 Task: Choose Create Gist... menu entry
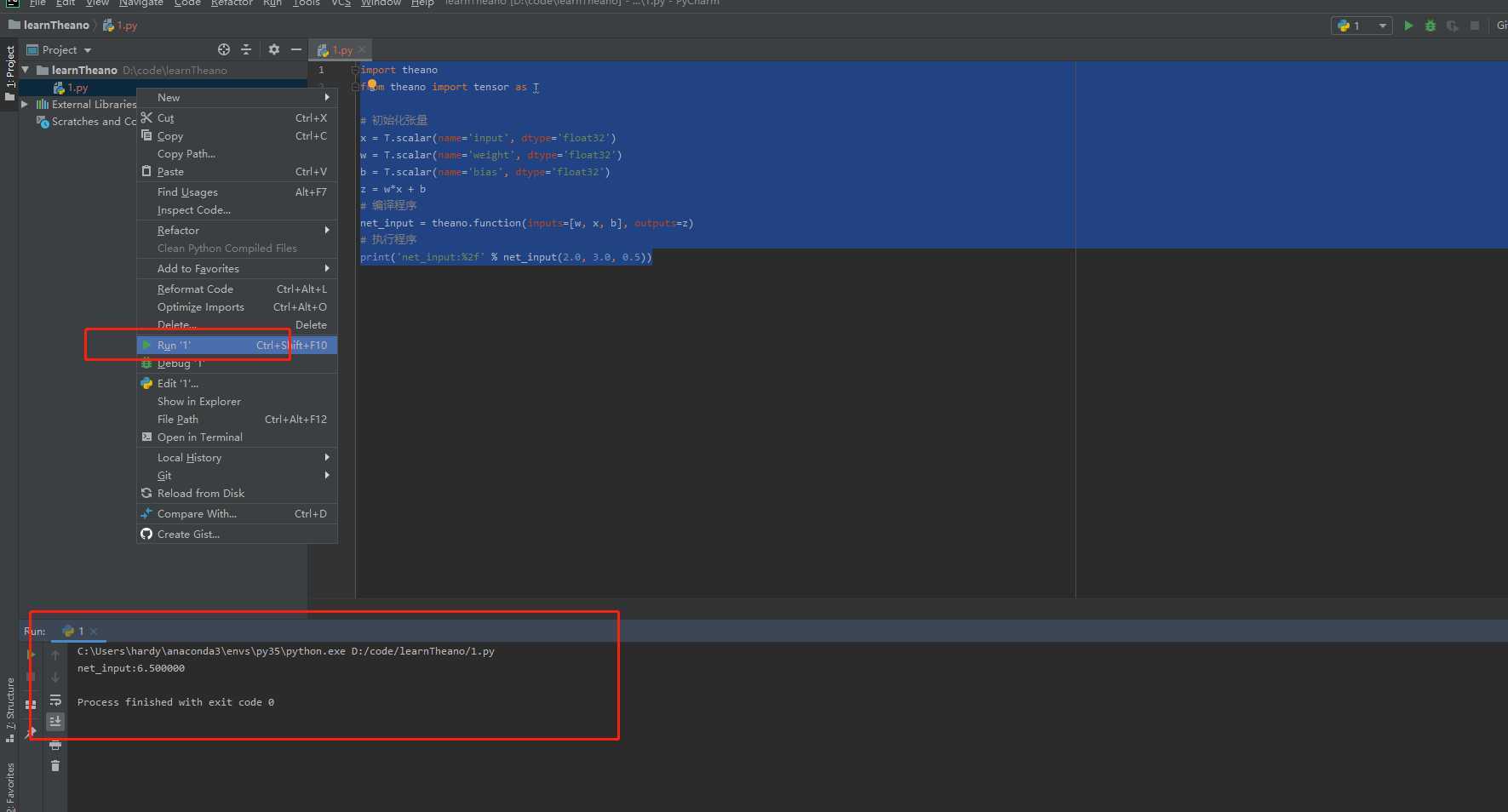click(x=238, y=535)
